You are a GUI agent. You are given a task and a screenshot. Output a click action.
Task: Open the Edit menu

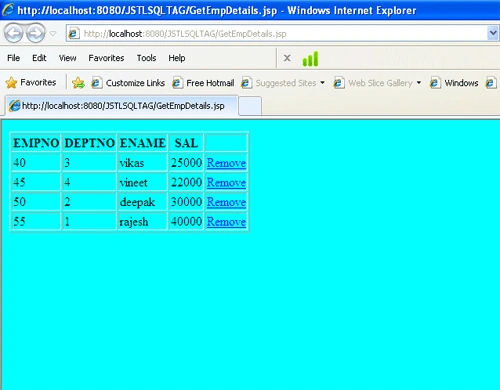click(39, 58)
